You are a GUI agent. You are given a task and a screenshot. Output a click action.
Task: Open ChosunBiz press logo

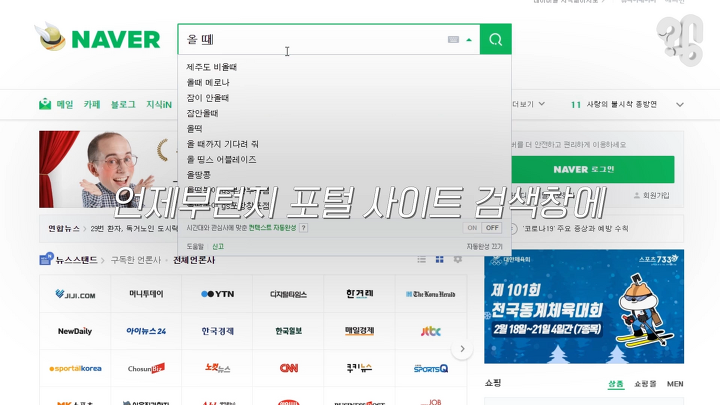146,368
